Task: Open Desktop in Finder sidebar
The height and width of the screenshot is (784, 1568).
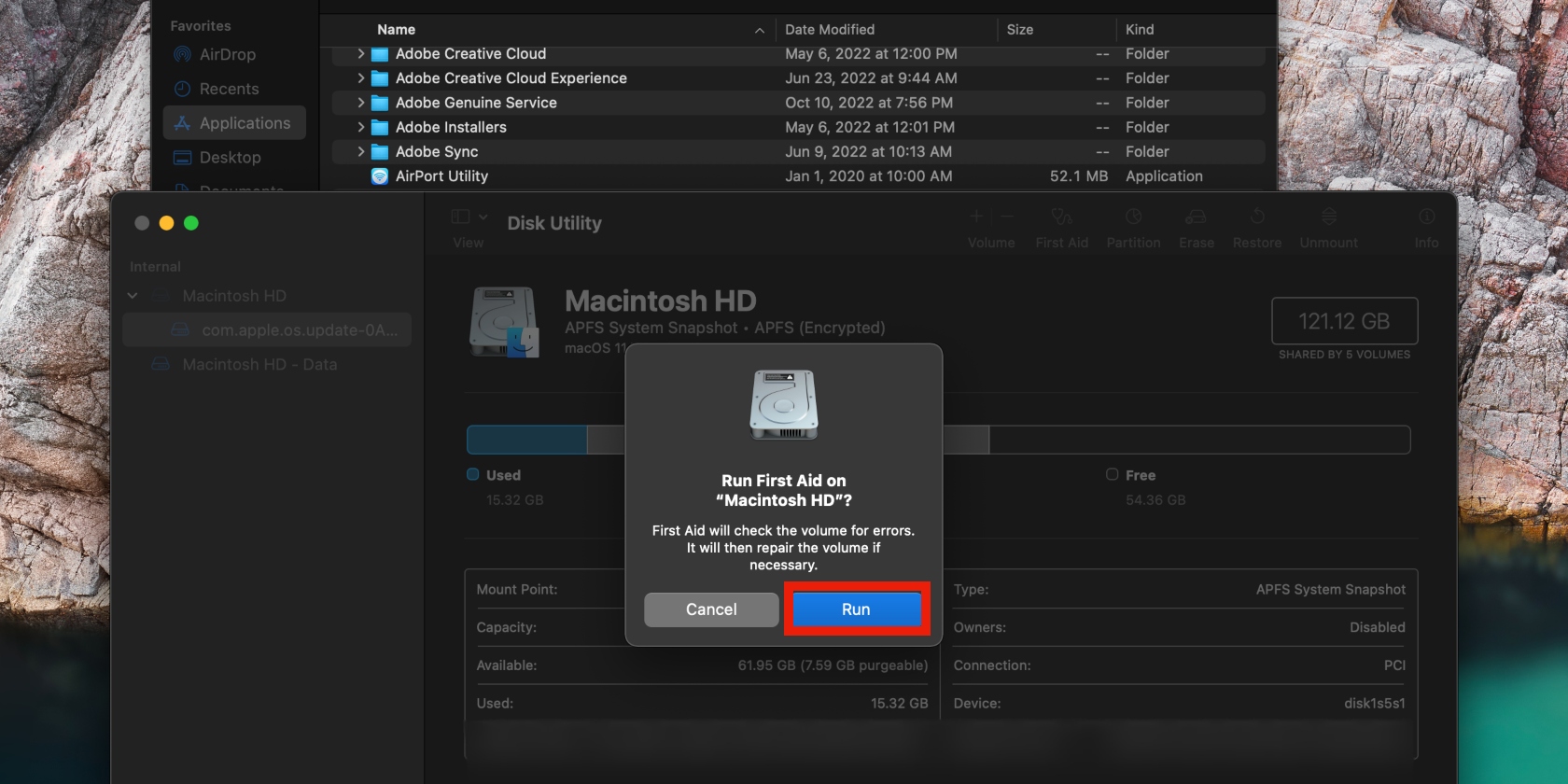Action: coord(234,158)
